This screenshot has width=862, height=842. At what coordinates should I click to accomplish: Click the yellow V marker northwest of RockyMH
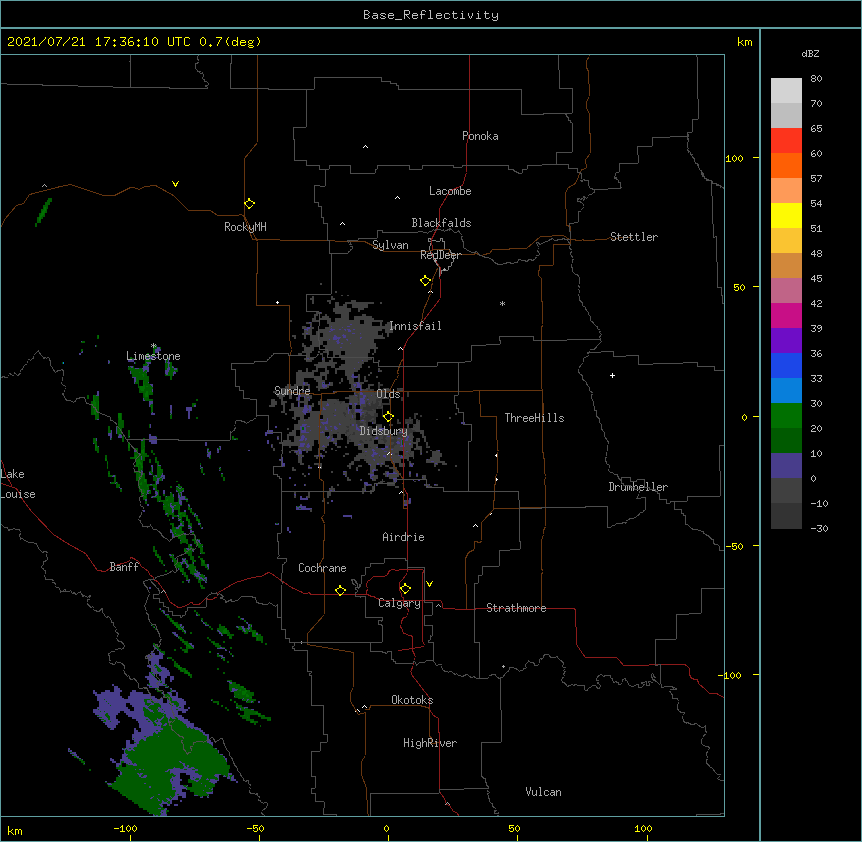point(175,184)
